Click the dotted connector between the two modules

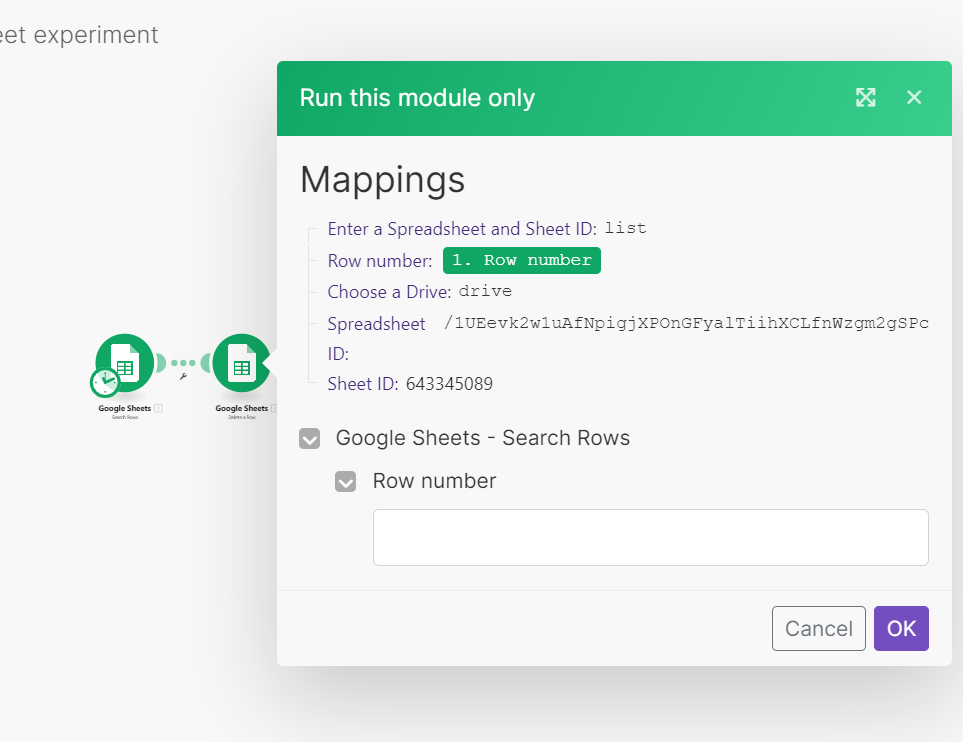click(x=183, y=362)
